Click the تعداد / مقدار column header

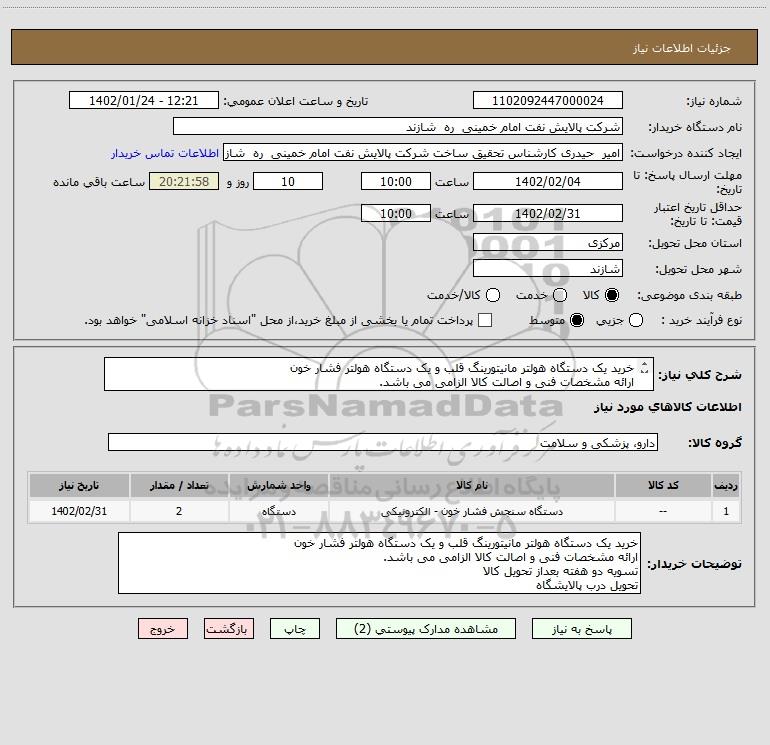179,485
